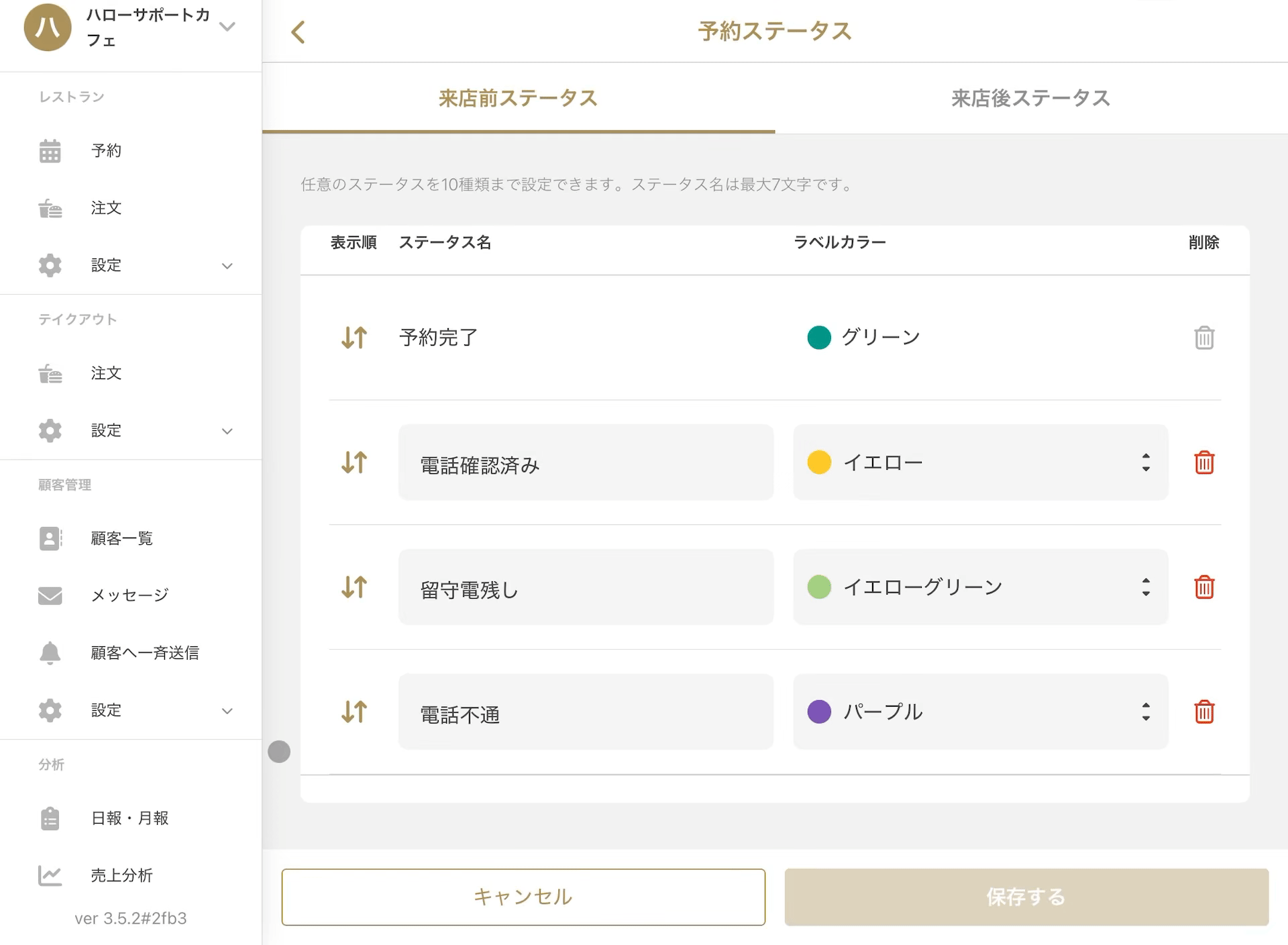Viewport: 1288px width, 945px height.
Task: Click the red trash icon for 電話確認済み
Action: tap(1203, 462)
